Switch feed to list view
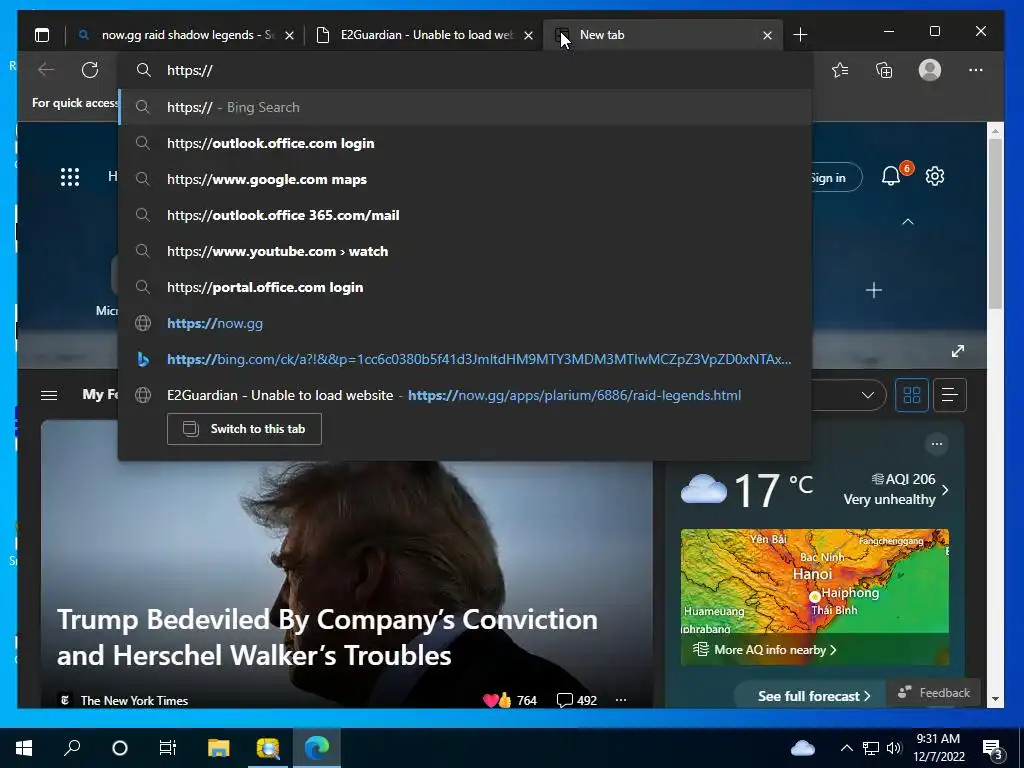 point(950,395)
